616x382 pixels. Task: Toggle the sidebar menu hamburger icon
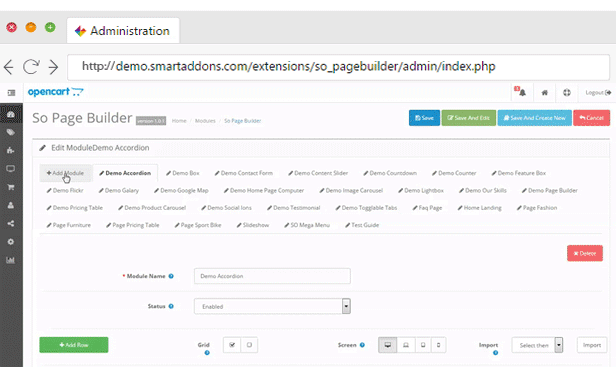tap(11, 93)
